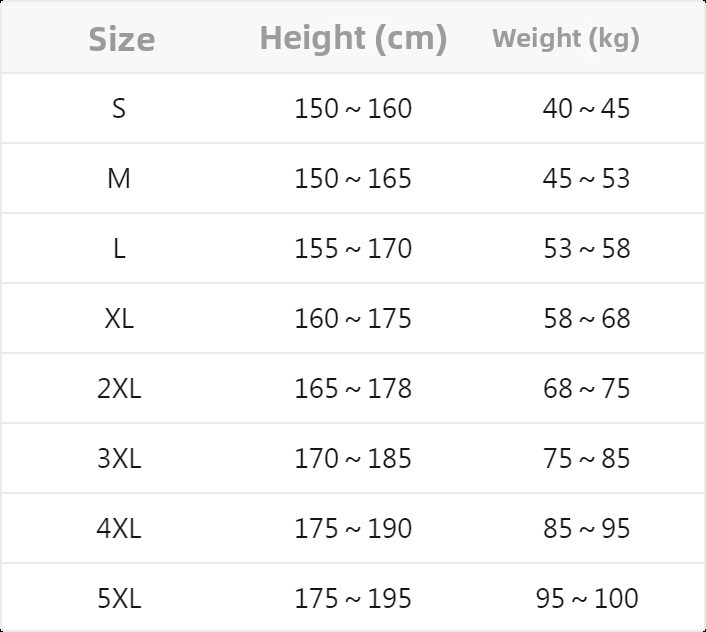The height and width of the screenshot is (632, 706).
Task: Click the 175~190 height value
Action: tap(353, 528)
